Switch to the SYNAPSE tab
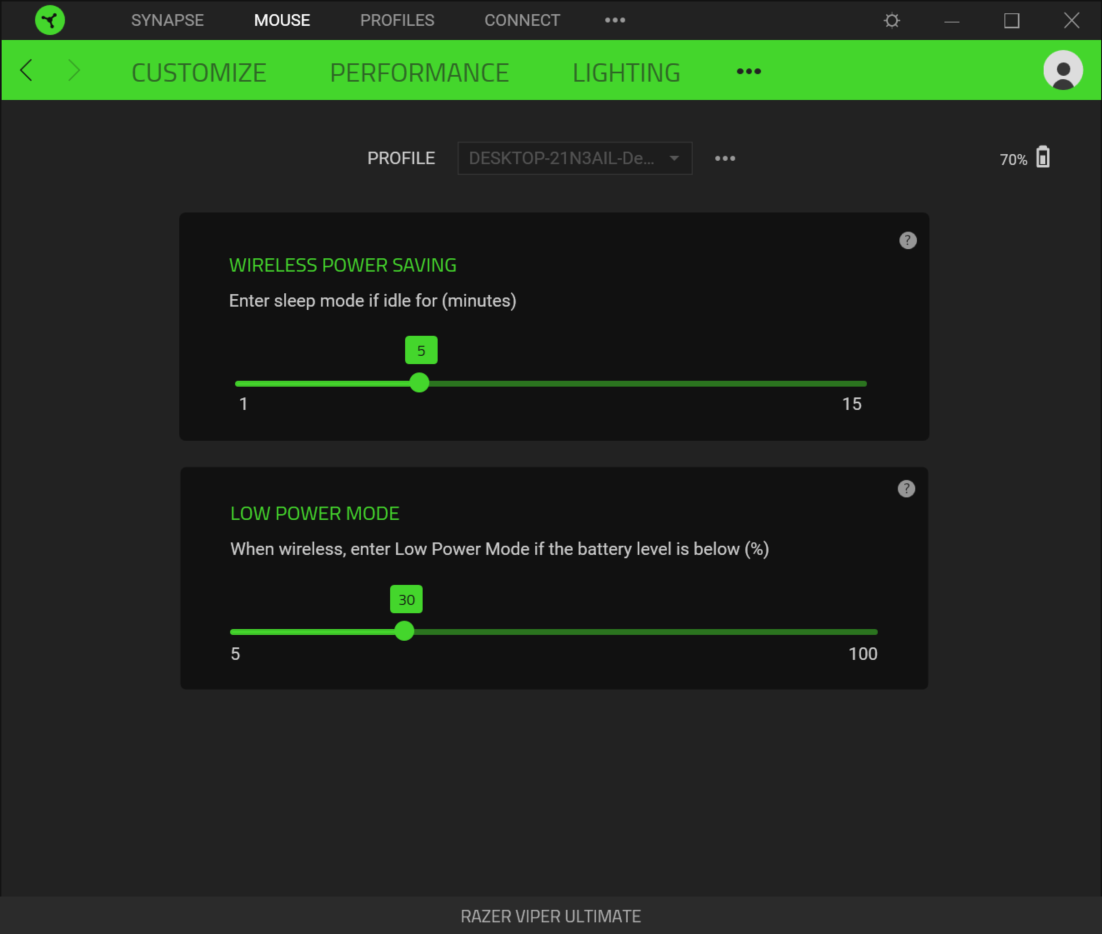This screenshot has height=934, width=1102. tap(167, 20)
